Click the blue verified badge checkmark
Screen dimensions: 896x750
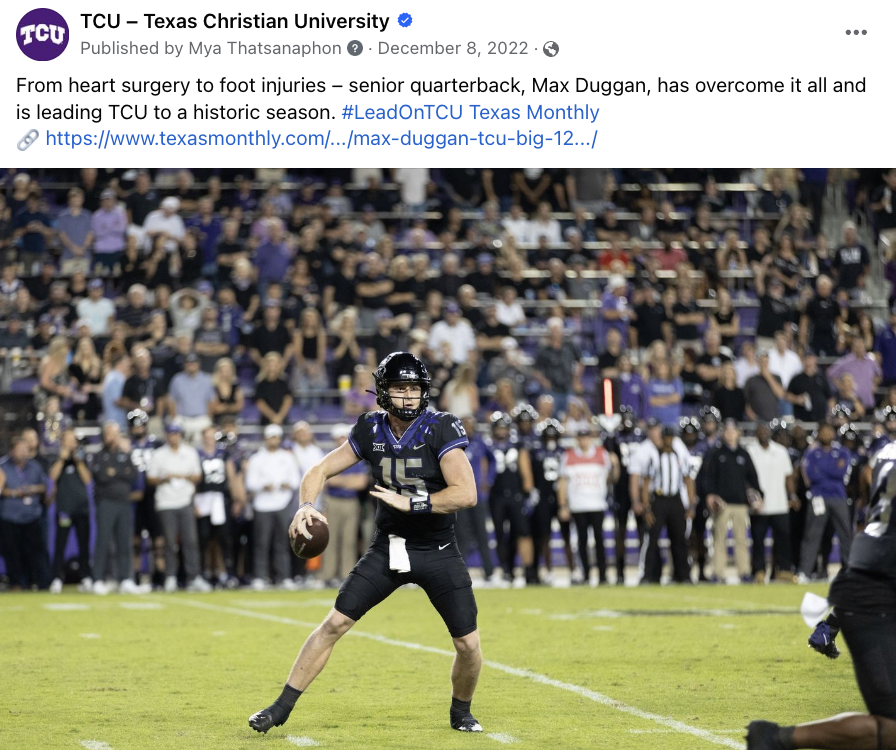405,21
